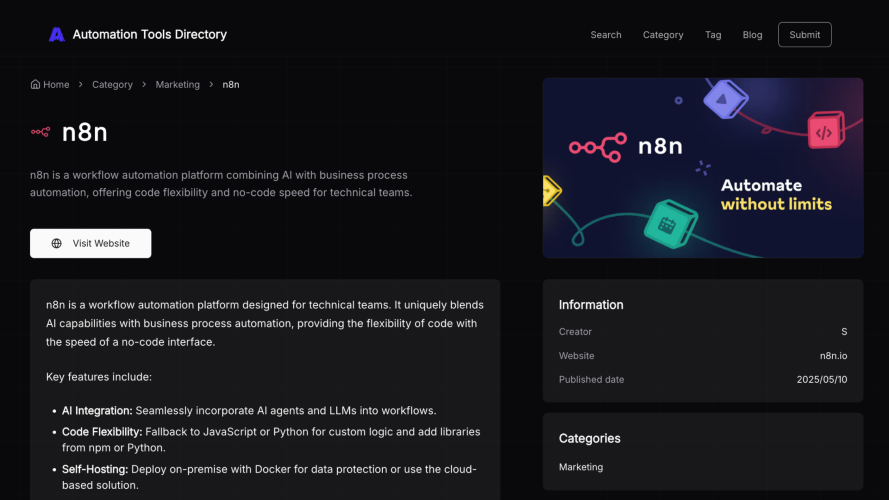
Task: Click the n8n logo icon beside title
Action: pyautogui.click(x=40, y=132)
